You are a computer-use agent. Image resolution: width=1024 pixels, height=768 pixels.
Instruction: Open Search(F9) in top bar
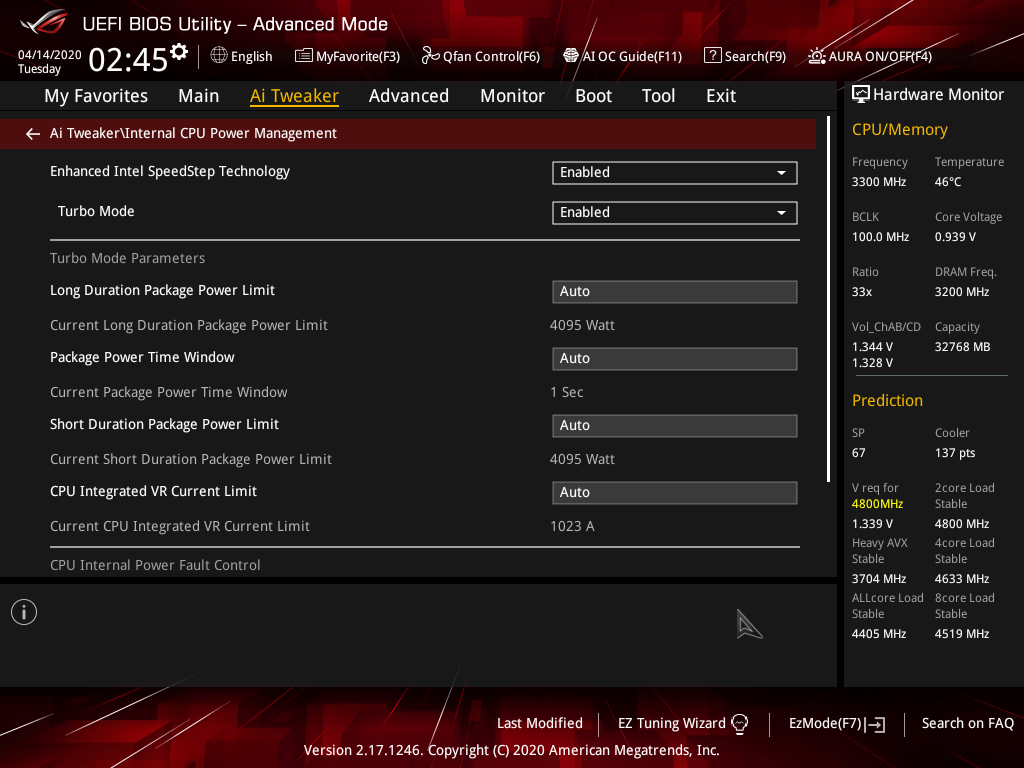click(x=745, y=56)
